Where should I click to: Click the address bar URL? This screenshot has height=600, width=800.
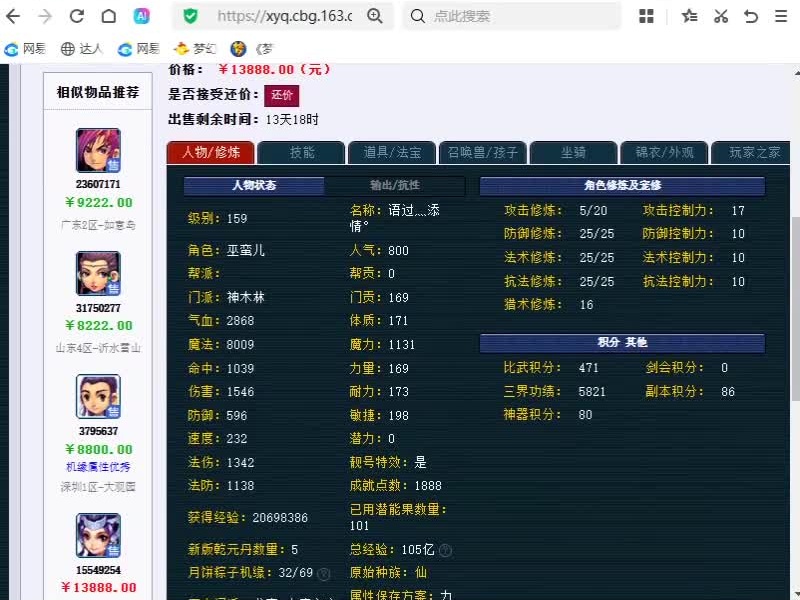(x=285, y=16)
